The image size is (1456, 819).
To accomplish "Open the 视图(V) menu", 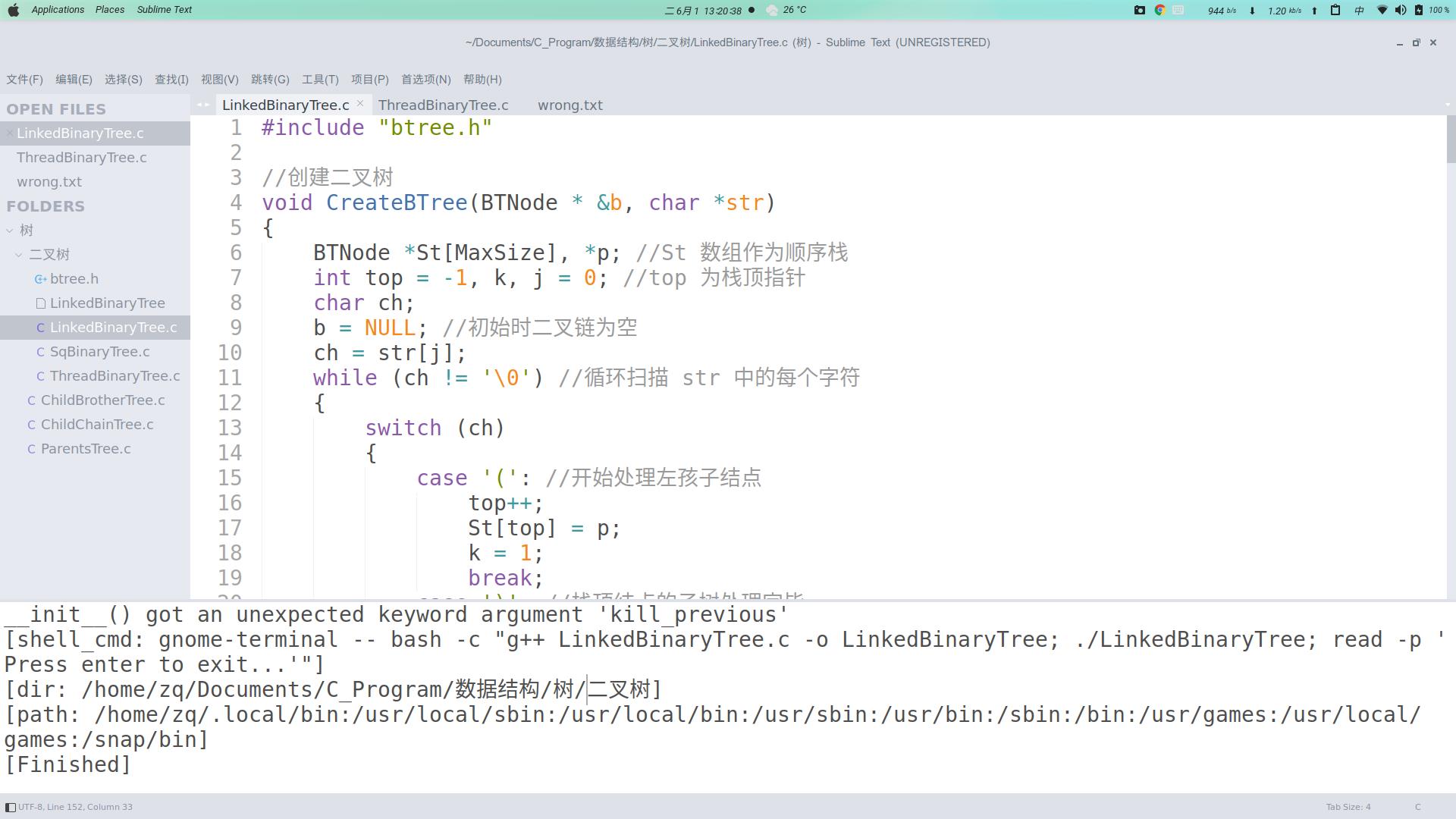I will coord(219,80).
